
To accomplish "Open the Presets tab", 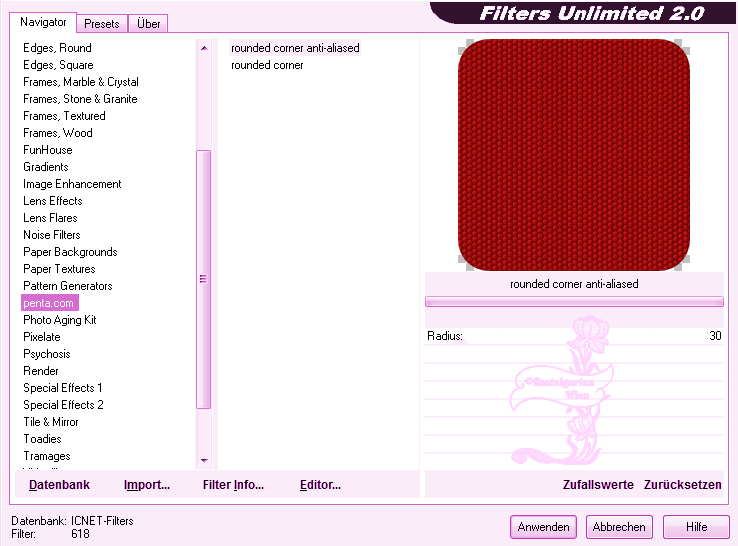I will 102,24.
